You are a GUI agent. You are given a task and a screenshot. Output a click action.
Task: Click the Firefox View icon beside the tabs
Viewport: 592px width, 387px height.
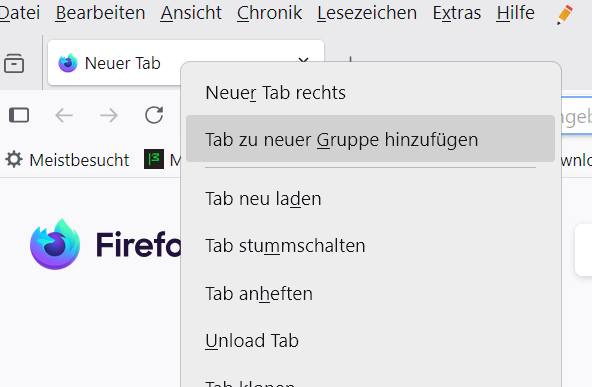click(14, 63)
